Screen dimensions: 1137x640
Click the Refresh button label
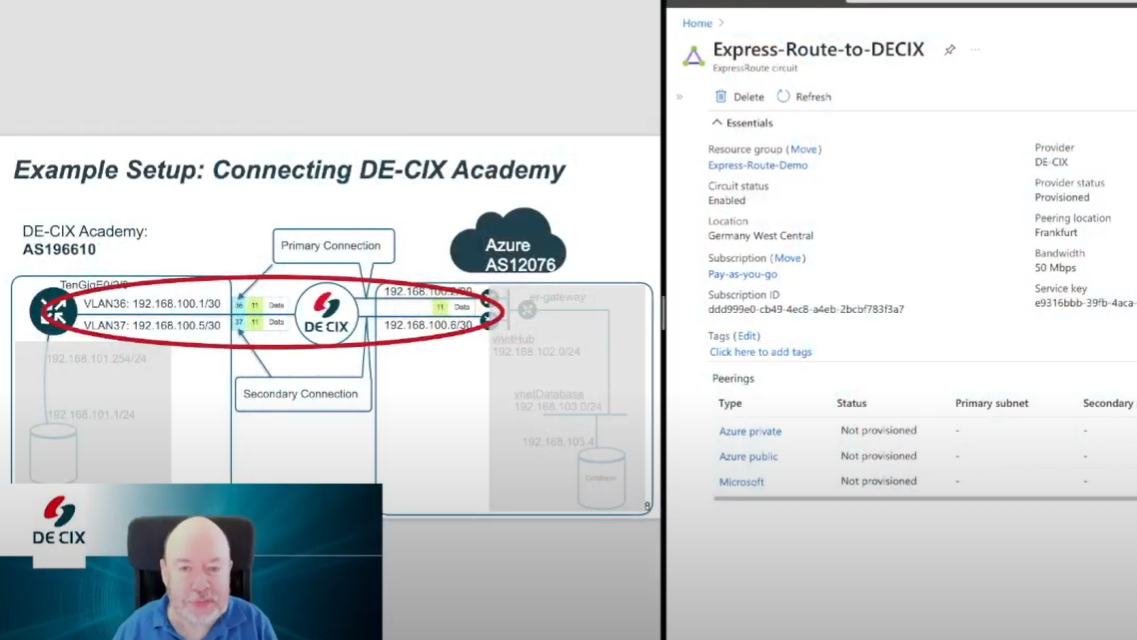coord(813,97)
